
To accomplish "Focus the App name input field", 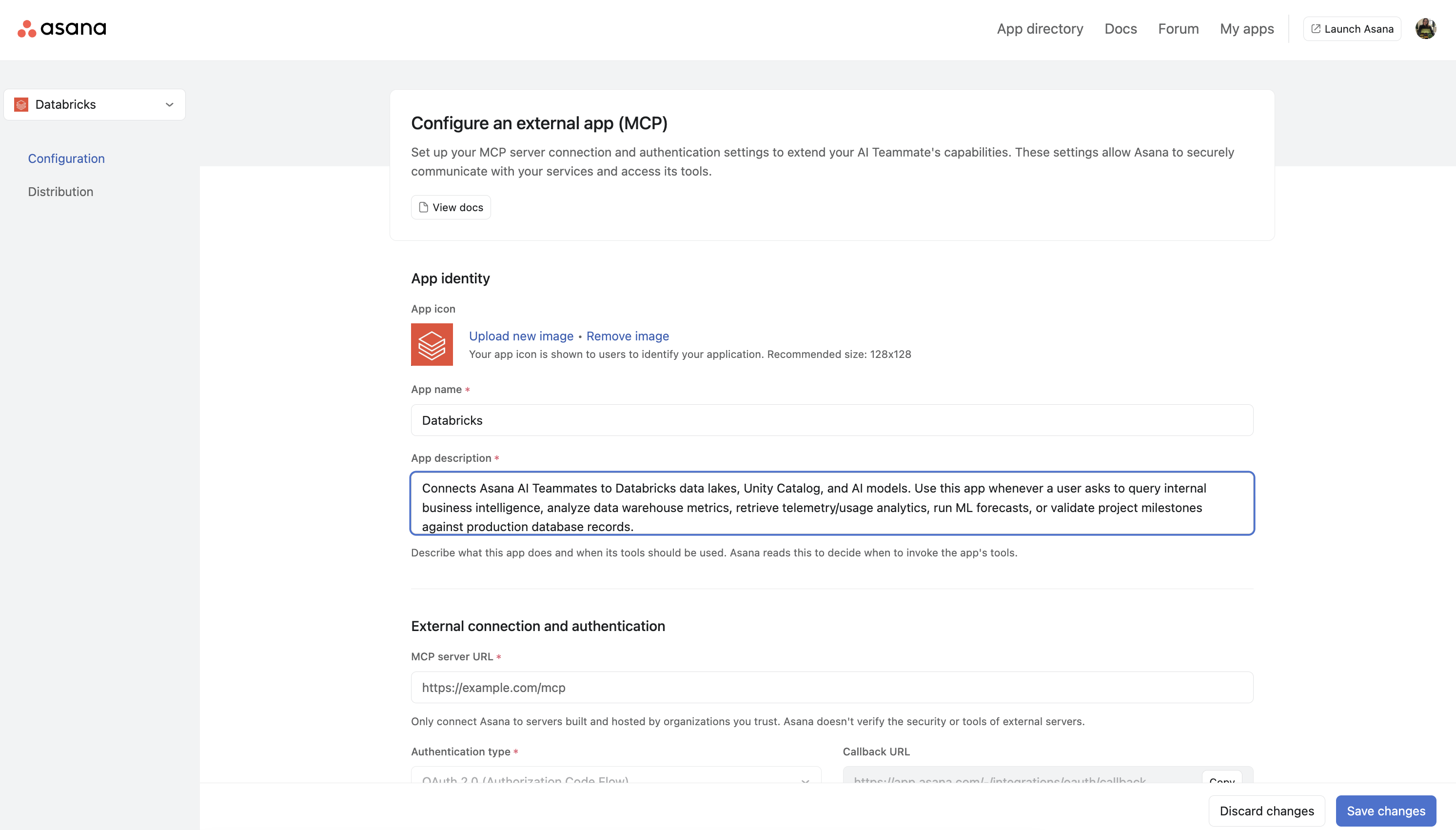I will click(x=832, y=420).
